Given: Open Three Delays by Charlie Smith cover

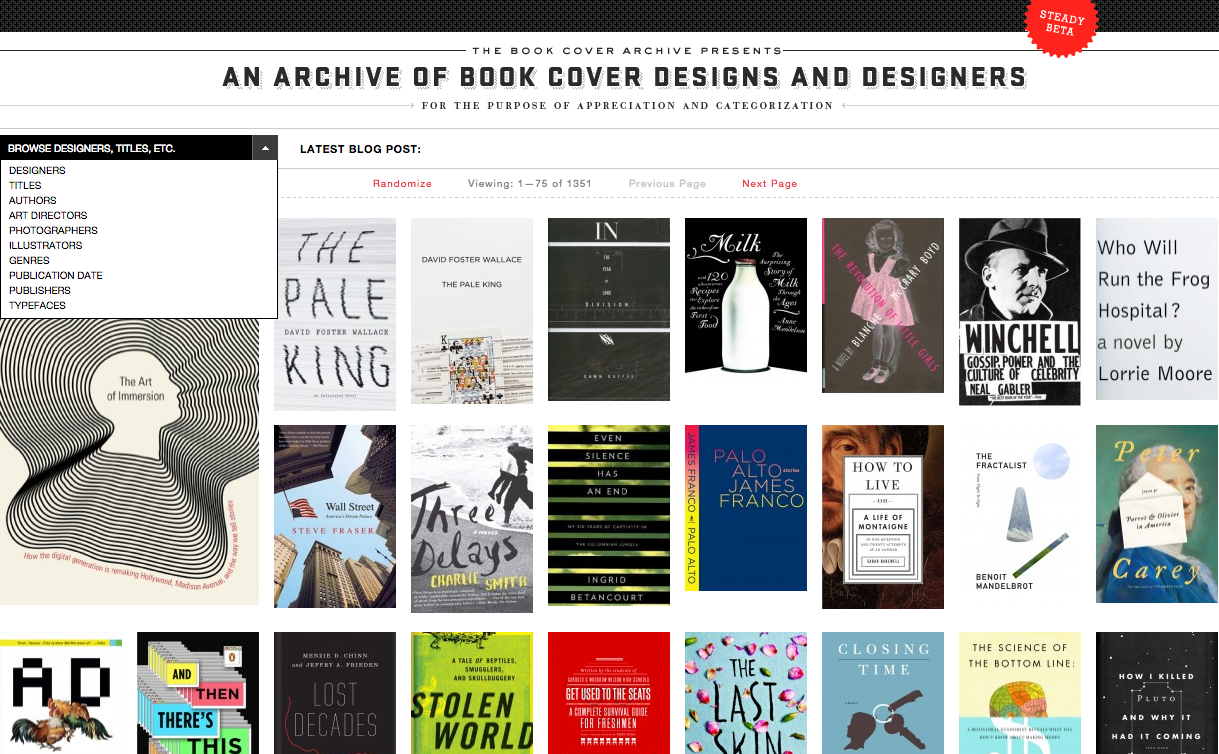Looking at the screenshot, I should click(x=472, y=518).
